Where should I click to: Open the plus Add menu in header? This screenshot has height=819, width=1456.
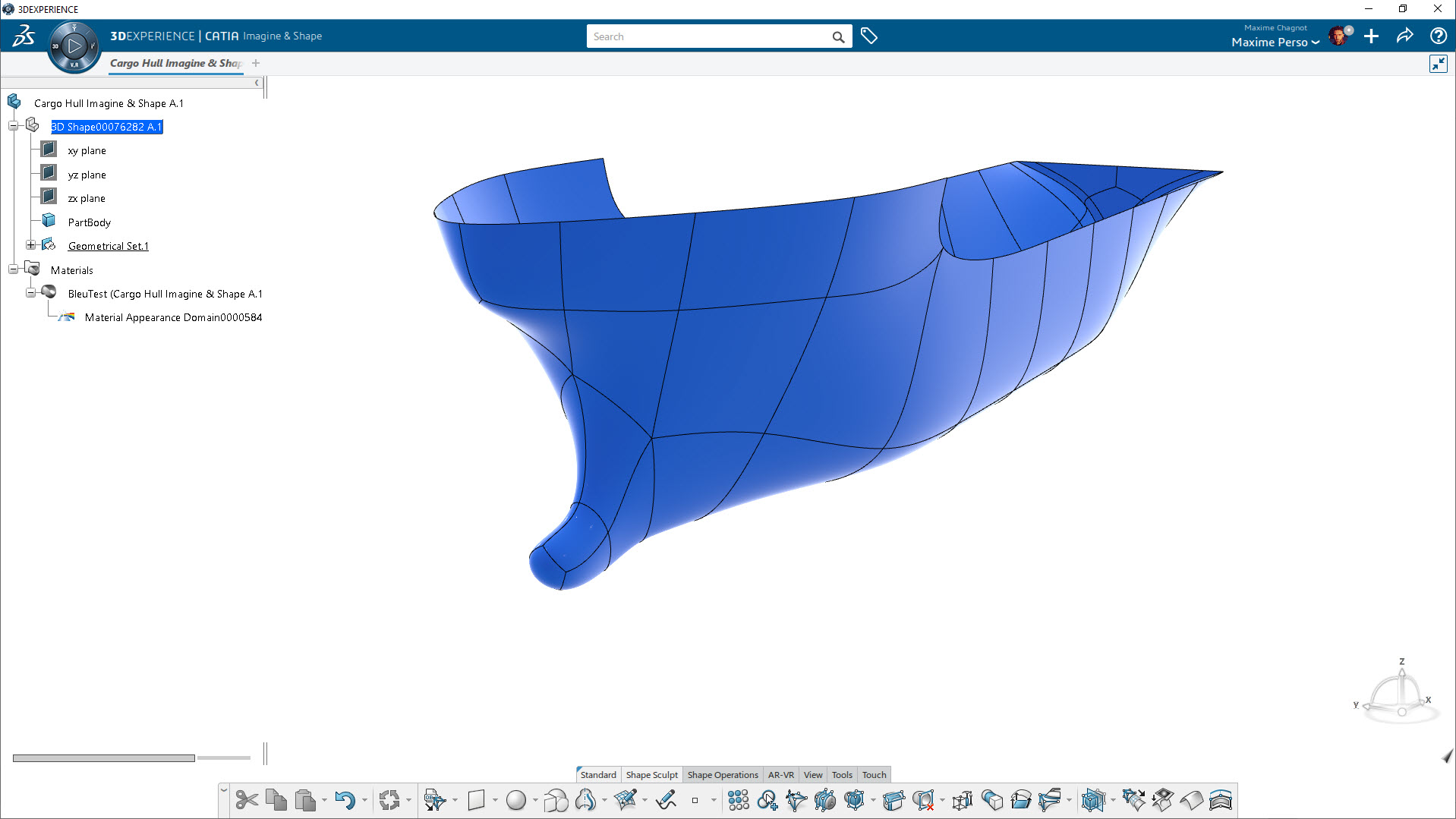pos(1371,36)
